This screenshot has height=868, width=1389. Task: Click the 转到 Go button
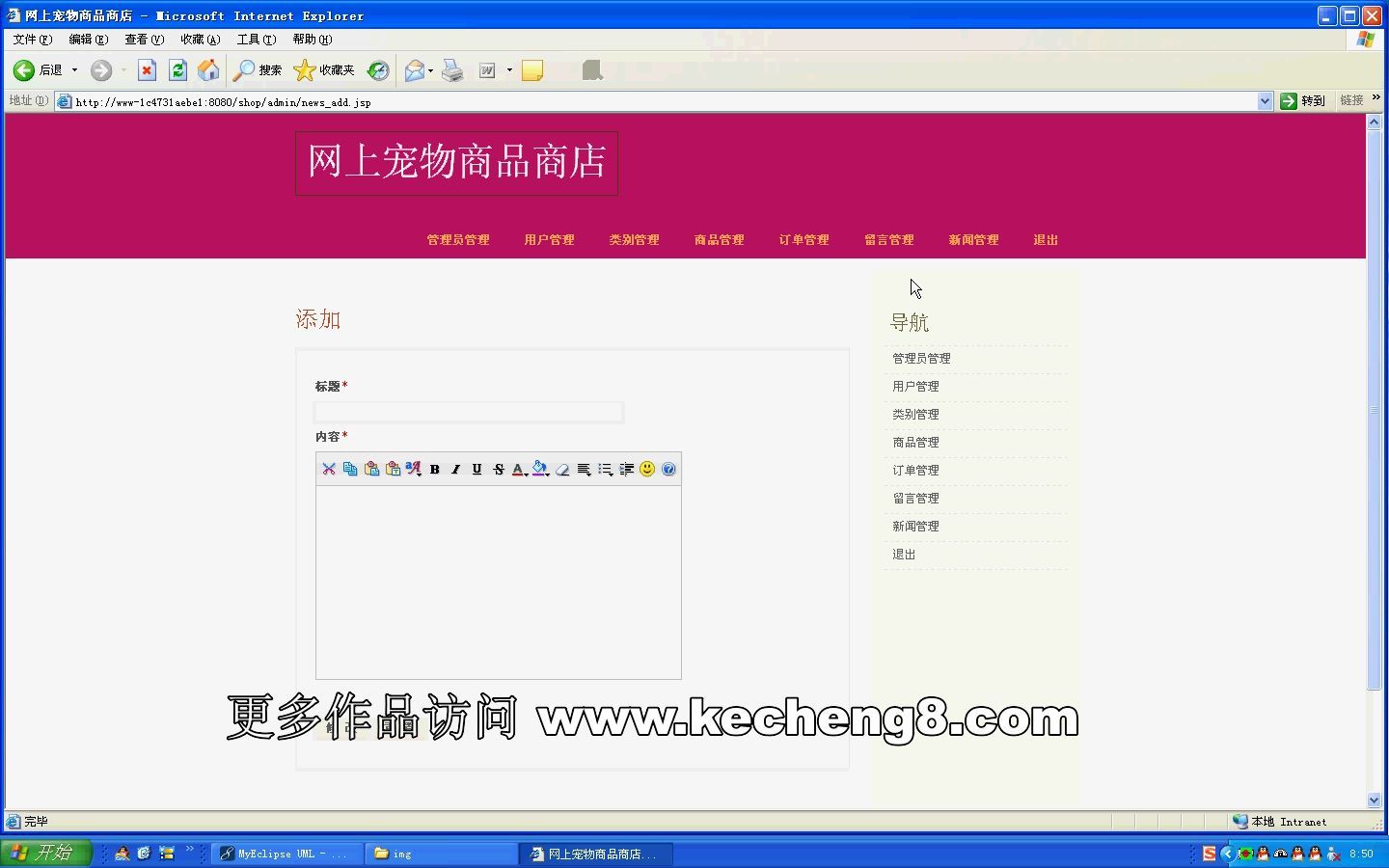click(x=1303, y=101)
